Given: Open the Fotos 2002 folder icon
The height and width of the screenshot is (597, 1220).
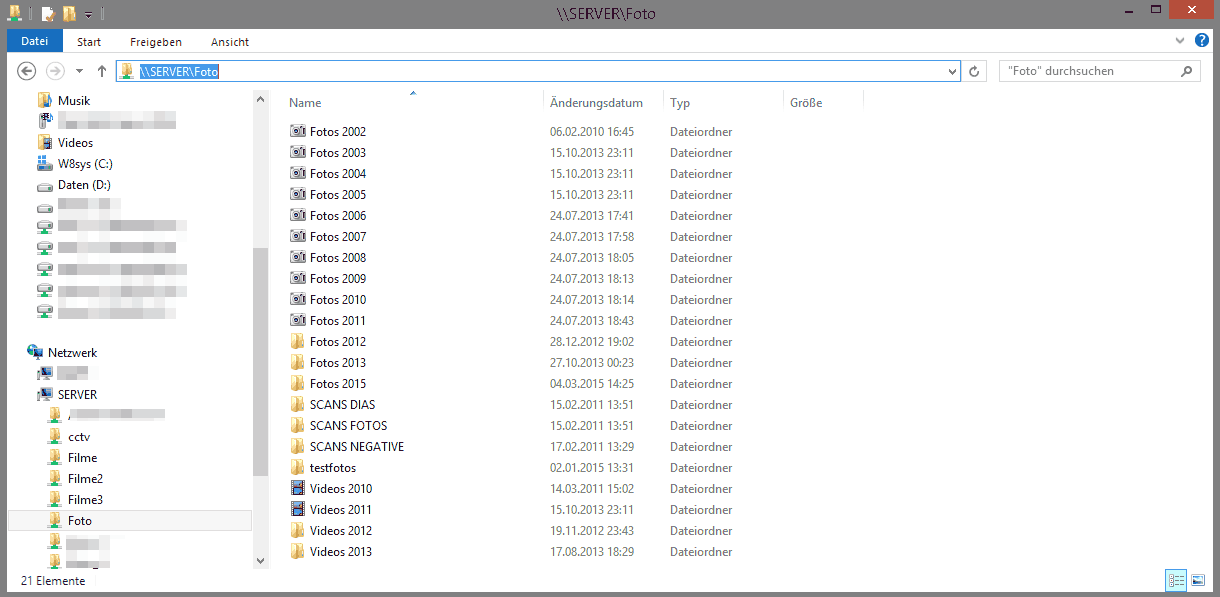Looking at the screenshot, I should pyautogui.click(x=297, y=131).
